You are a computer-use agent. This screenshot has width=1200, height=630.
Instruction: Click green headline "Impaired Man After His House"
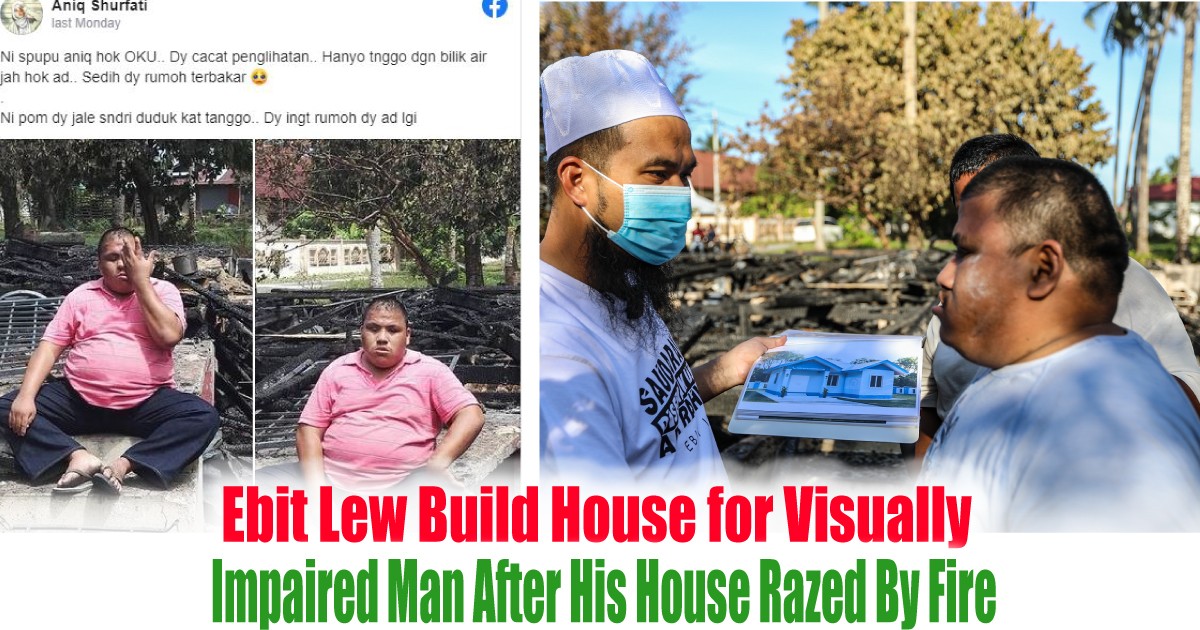click(x=603, y=592)
